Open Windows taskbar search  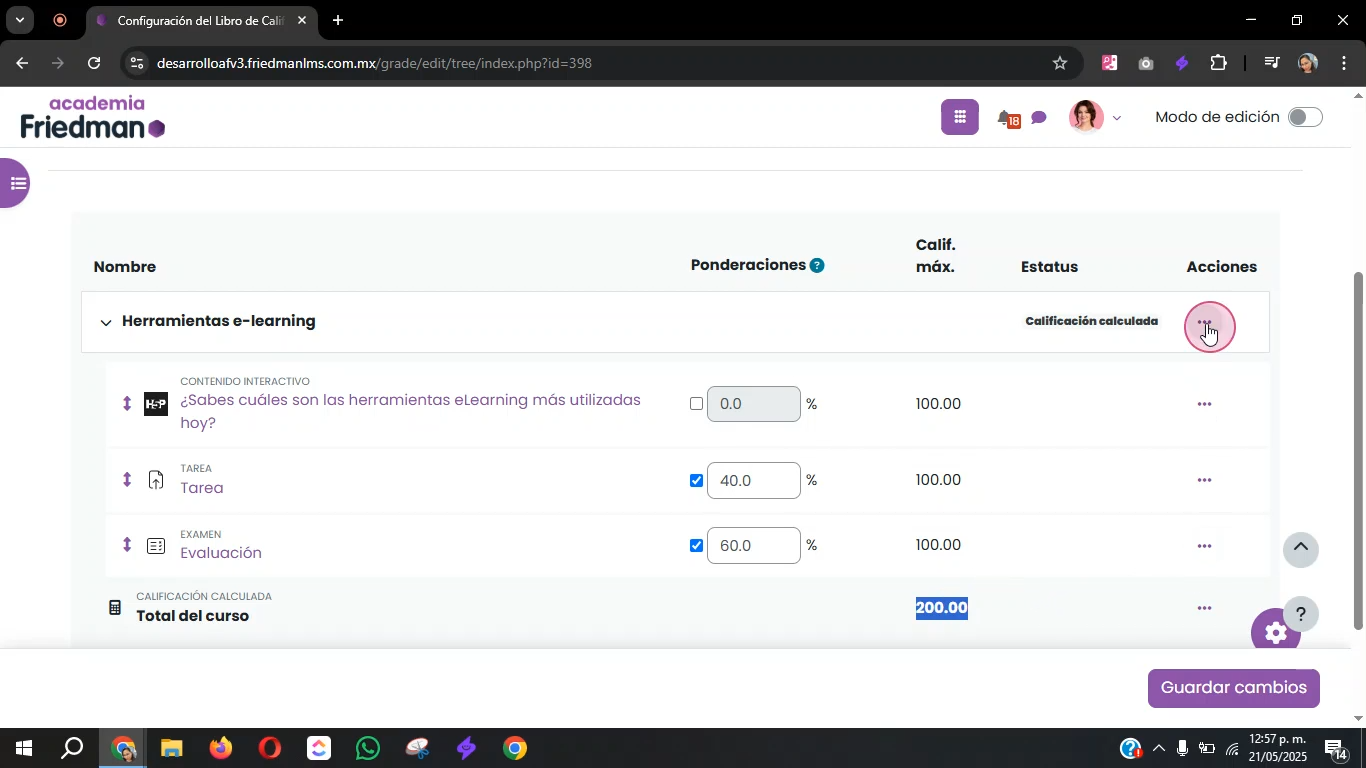(x=72, y=748)
